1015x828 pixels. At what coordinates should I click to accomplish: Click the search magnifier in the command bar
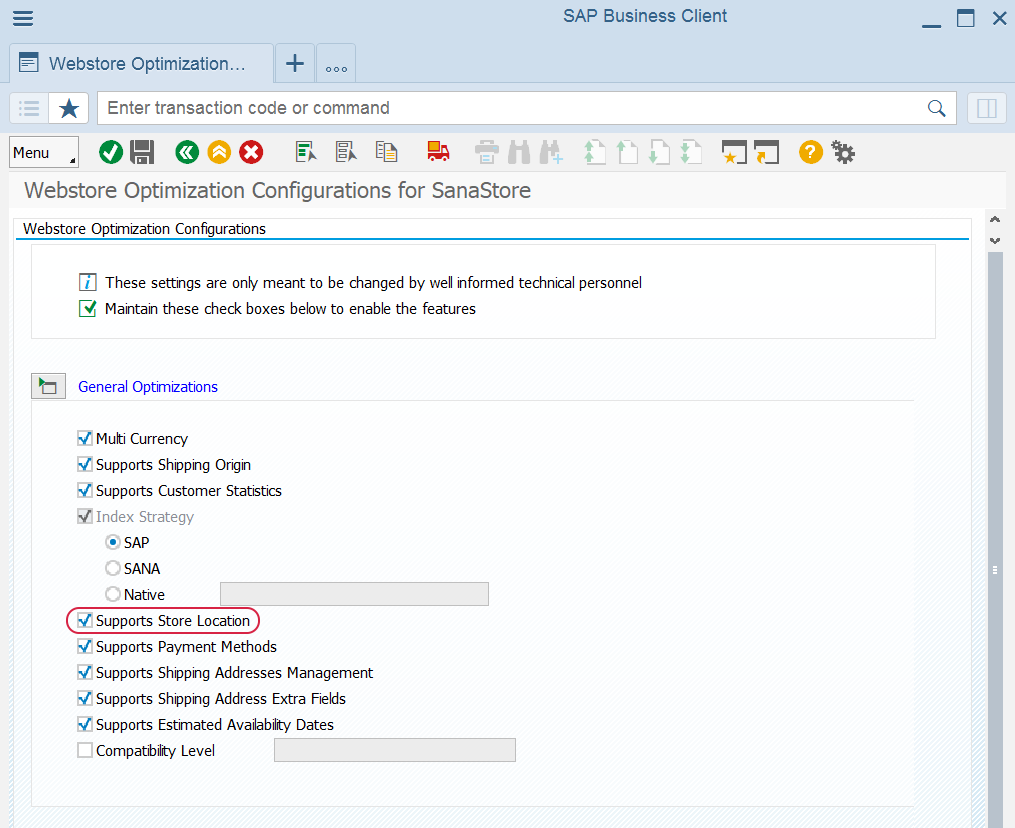tap(936, 108)
